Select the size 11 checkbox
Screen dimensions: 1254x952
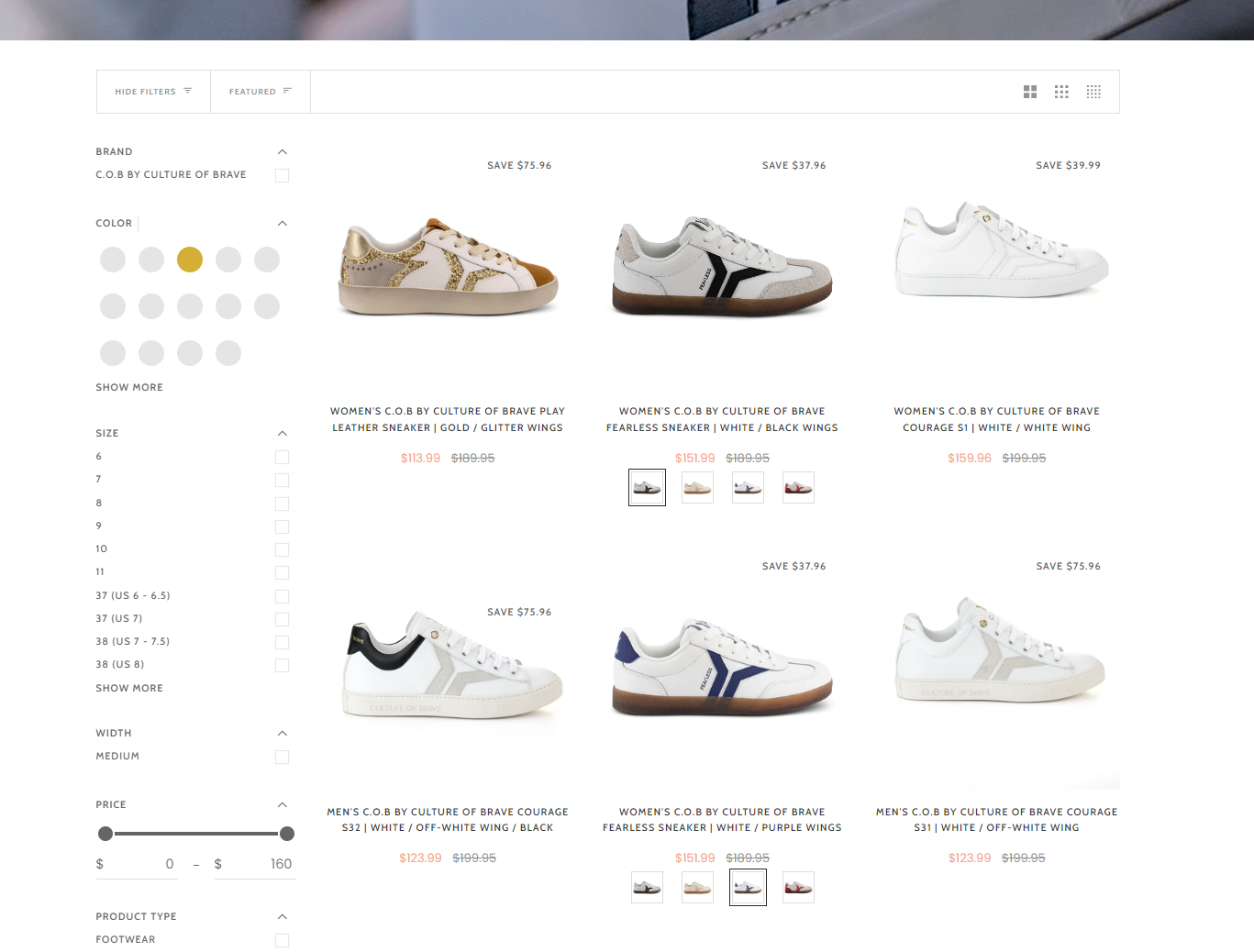click(283, 573)
